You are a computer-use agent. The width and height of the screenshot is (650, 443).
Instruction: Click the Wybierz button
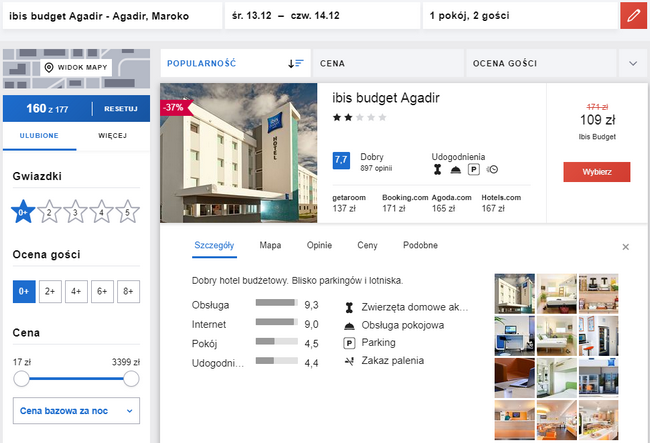597,172
